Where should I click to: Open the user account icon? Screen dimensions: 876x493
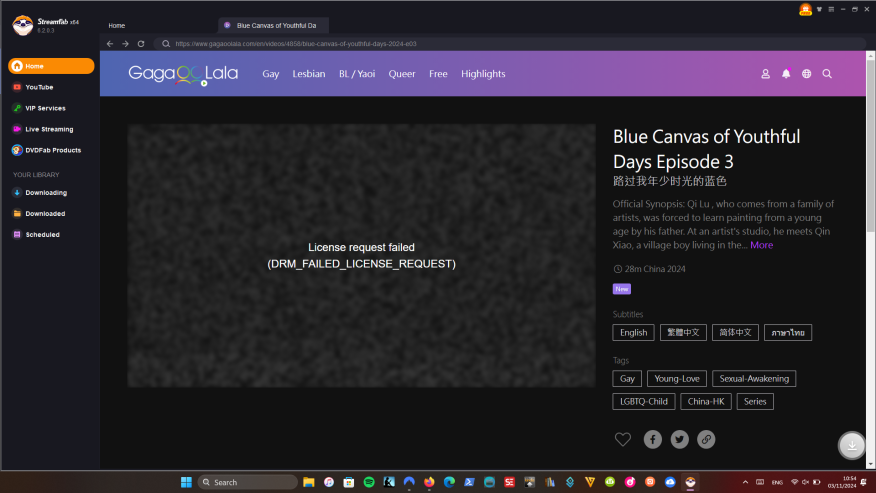pos(766,74)
